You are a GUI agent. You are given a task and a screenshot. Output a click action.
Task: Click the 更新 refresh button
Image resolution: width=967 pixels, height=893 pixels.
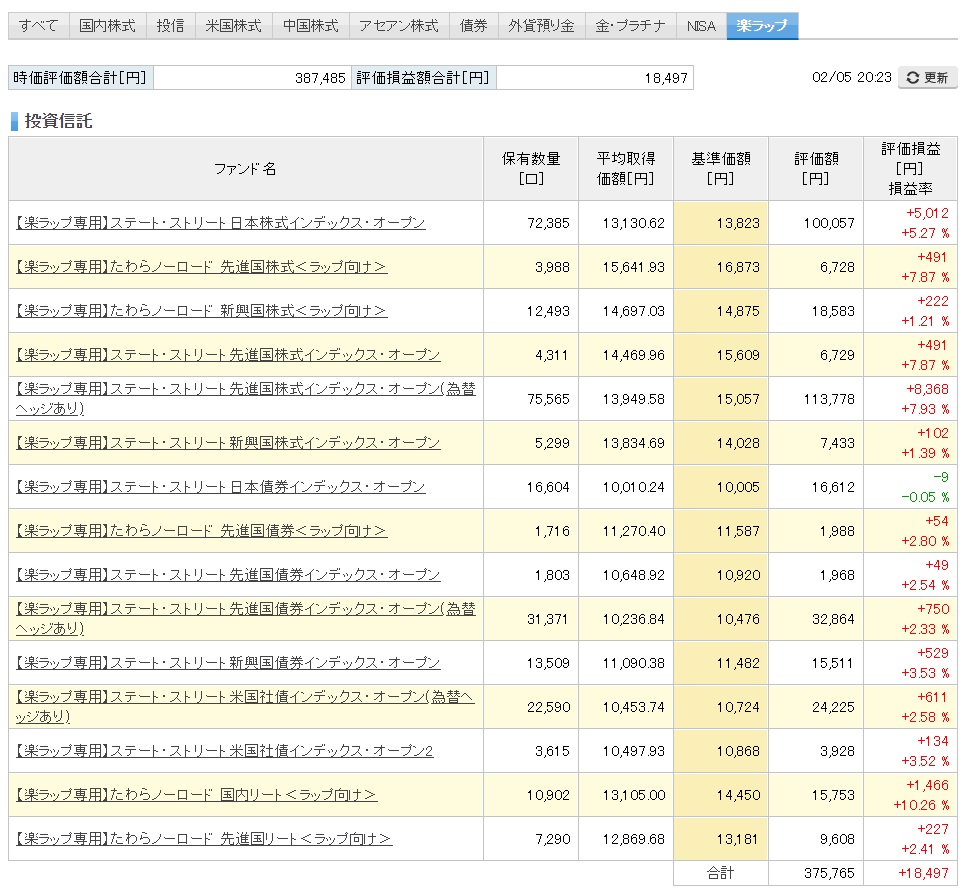tap(928, 78)
